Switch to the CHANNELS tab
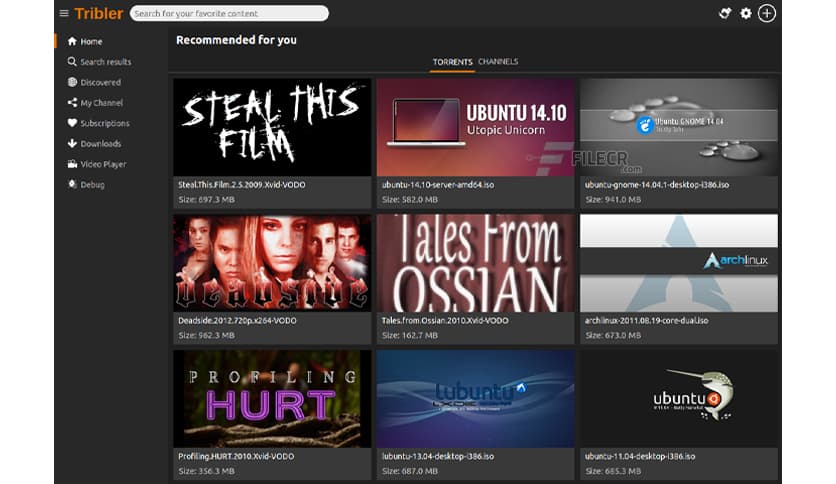 pos(498,61)
